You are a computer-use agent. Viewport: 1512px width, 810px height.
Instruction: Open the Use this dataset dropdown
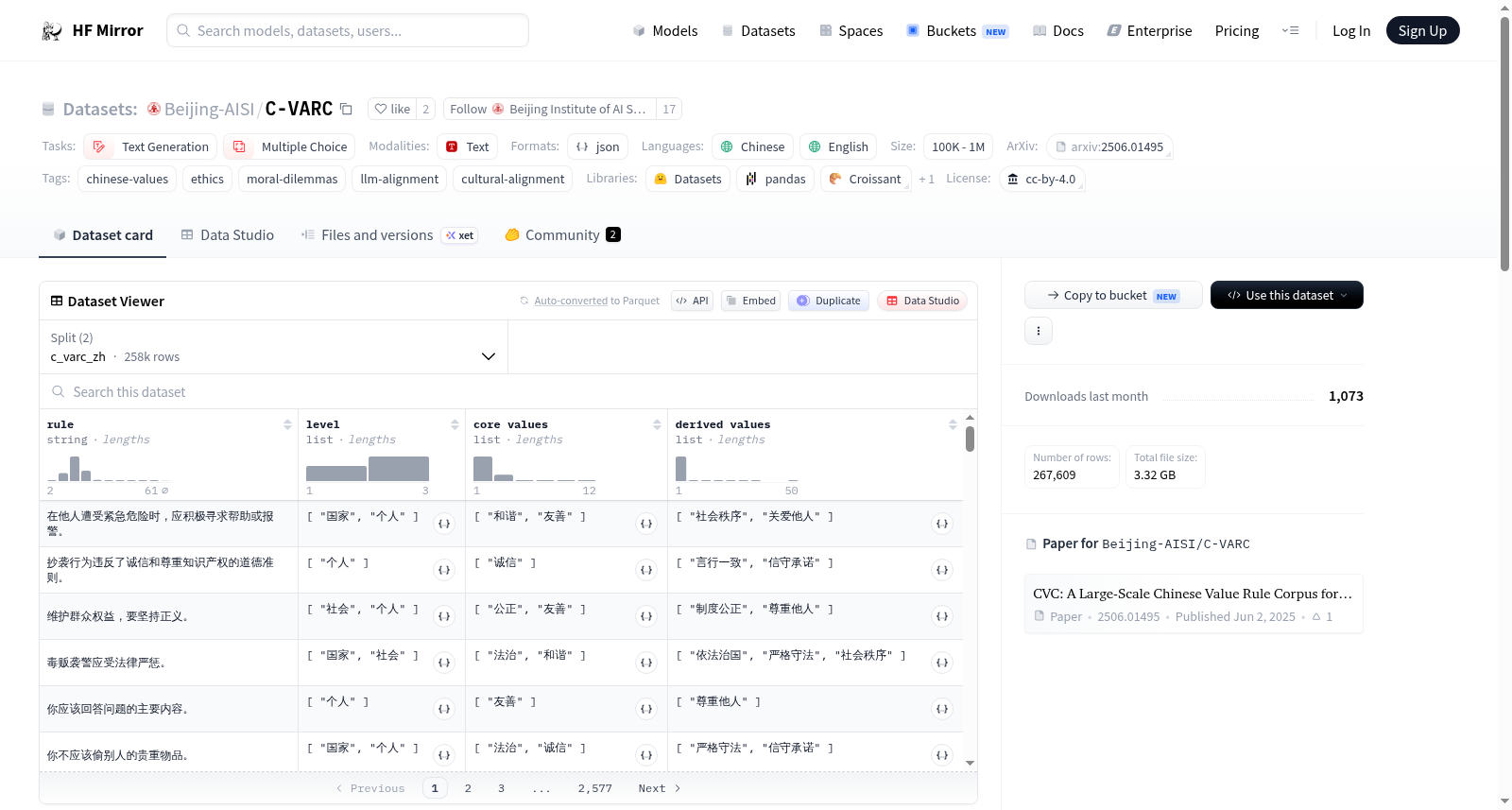coord(1287,295)
